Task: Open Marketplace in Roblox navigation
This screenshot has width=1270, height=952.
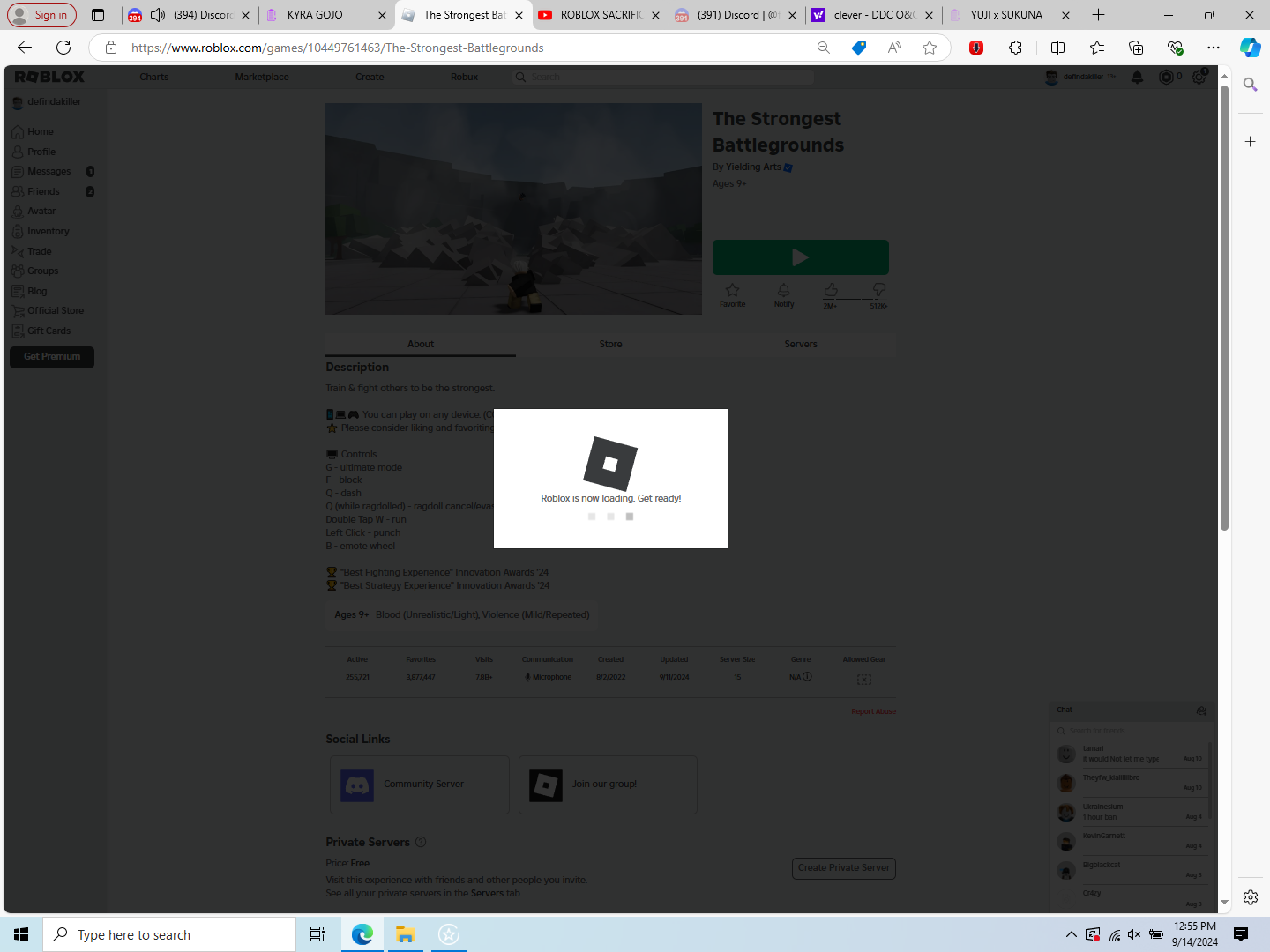Action: tap(262, 77)
